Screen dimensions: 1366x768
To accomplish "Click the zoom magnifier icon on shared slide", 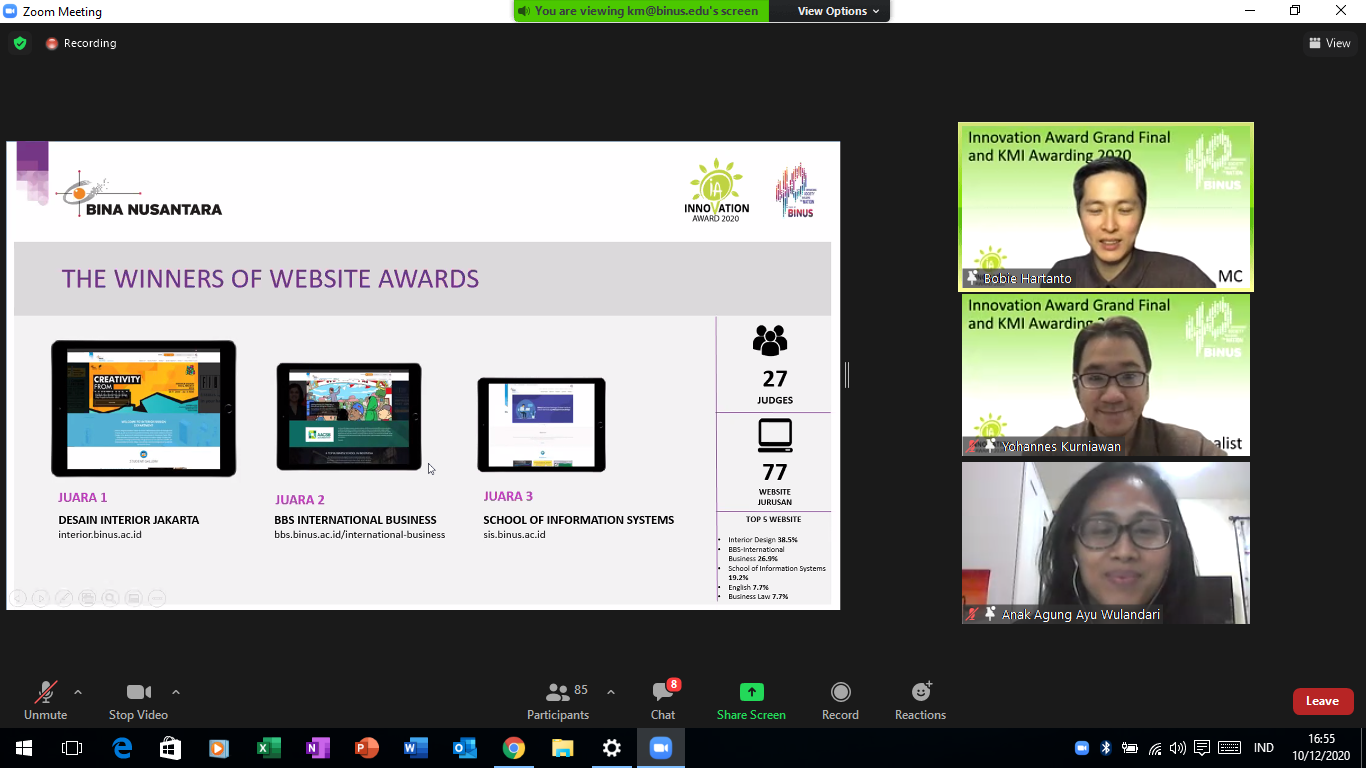I will click(x=110, y=598).
